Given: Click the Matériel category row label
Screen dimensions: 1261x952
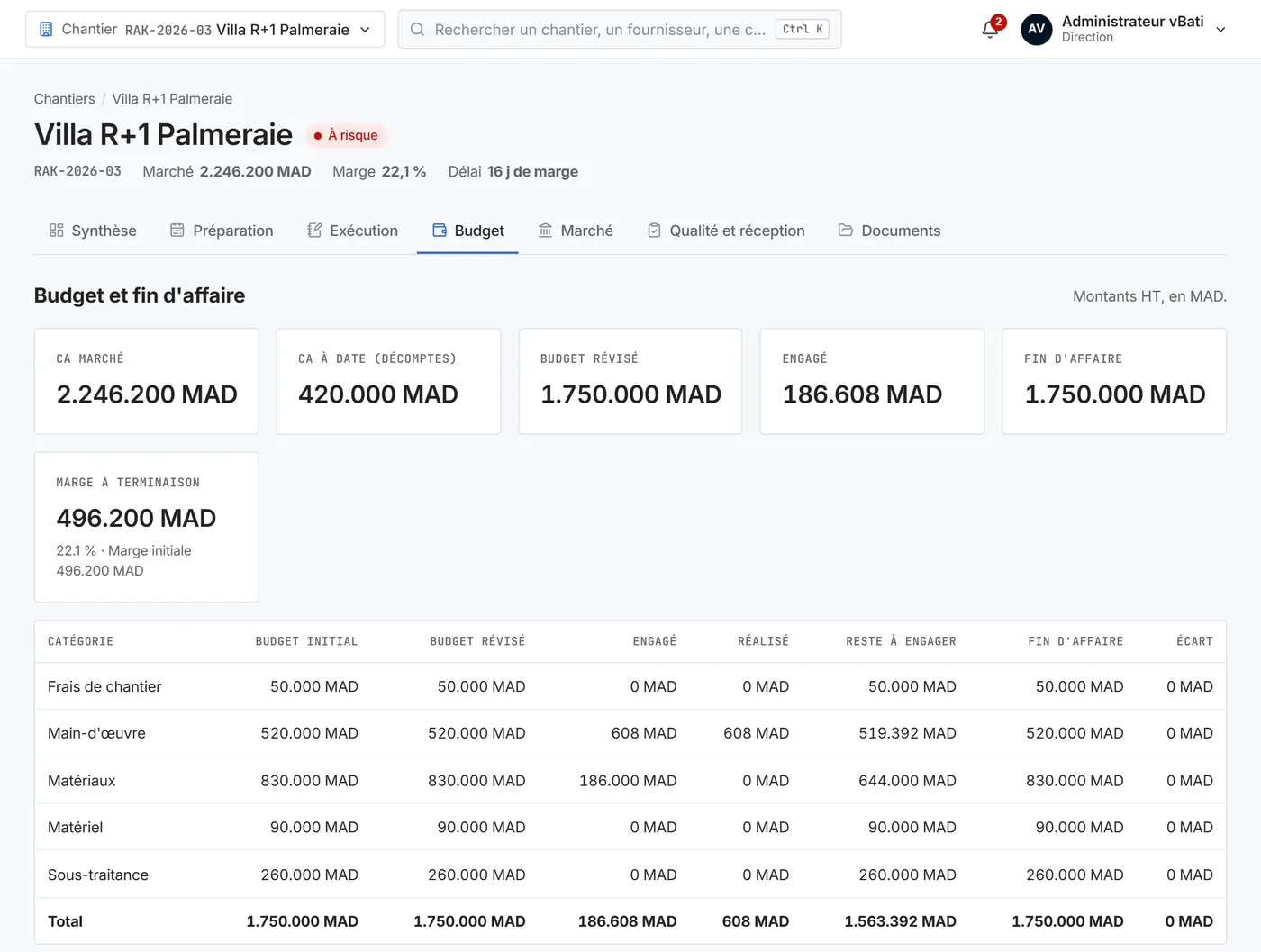Looking at the screenshot, I should click(76, 827).
